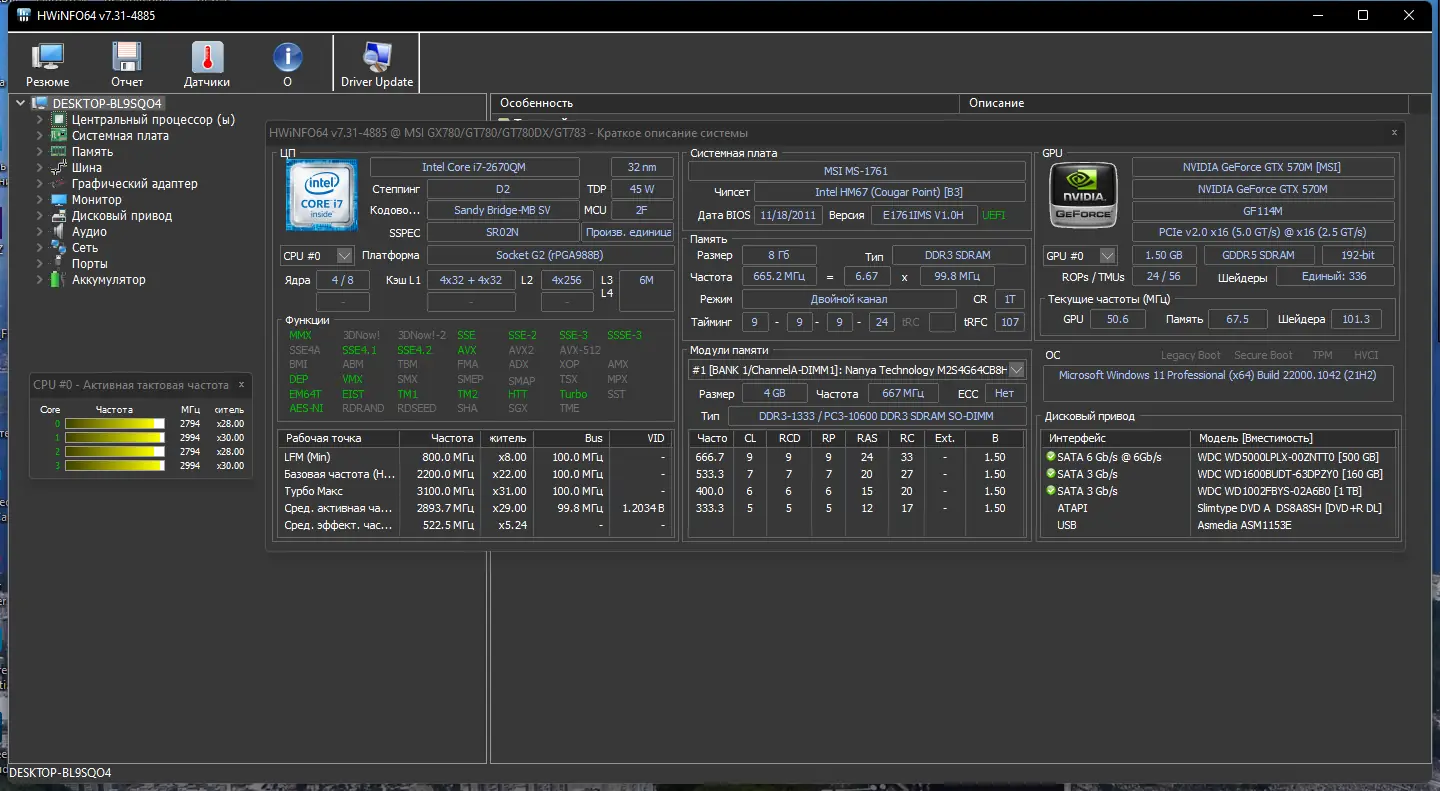Click the Core 0 frequency bar
This screenshot has height=791, width=1440.
click(x=115, y=424)
